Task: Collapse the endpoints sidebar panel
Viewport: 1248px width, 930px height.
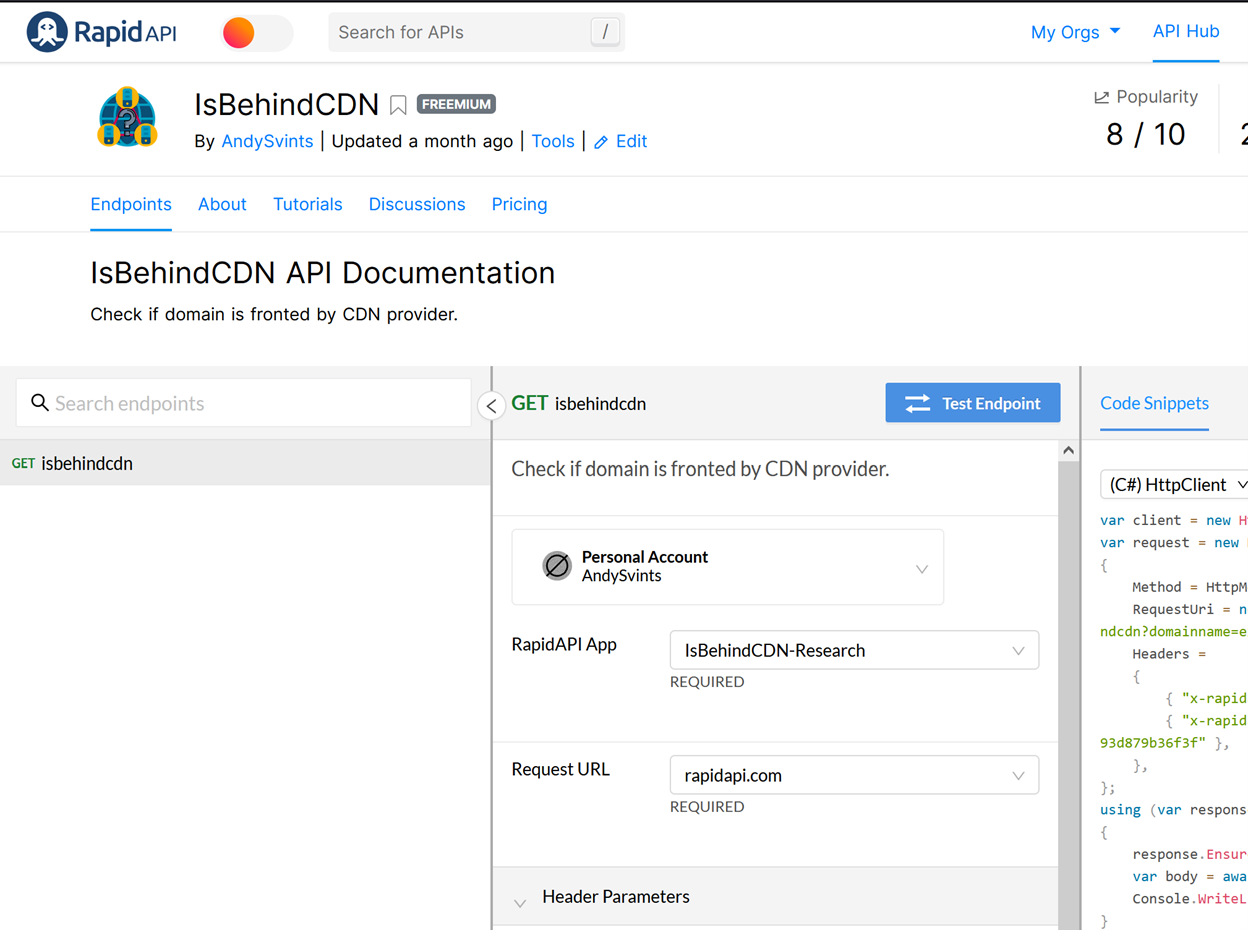Action: [x=491, y=406]
